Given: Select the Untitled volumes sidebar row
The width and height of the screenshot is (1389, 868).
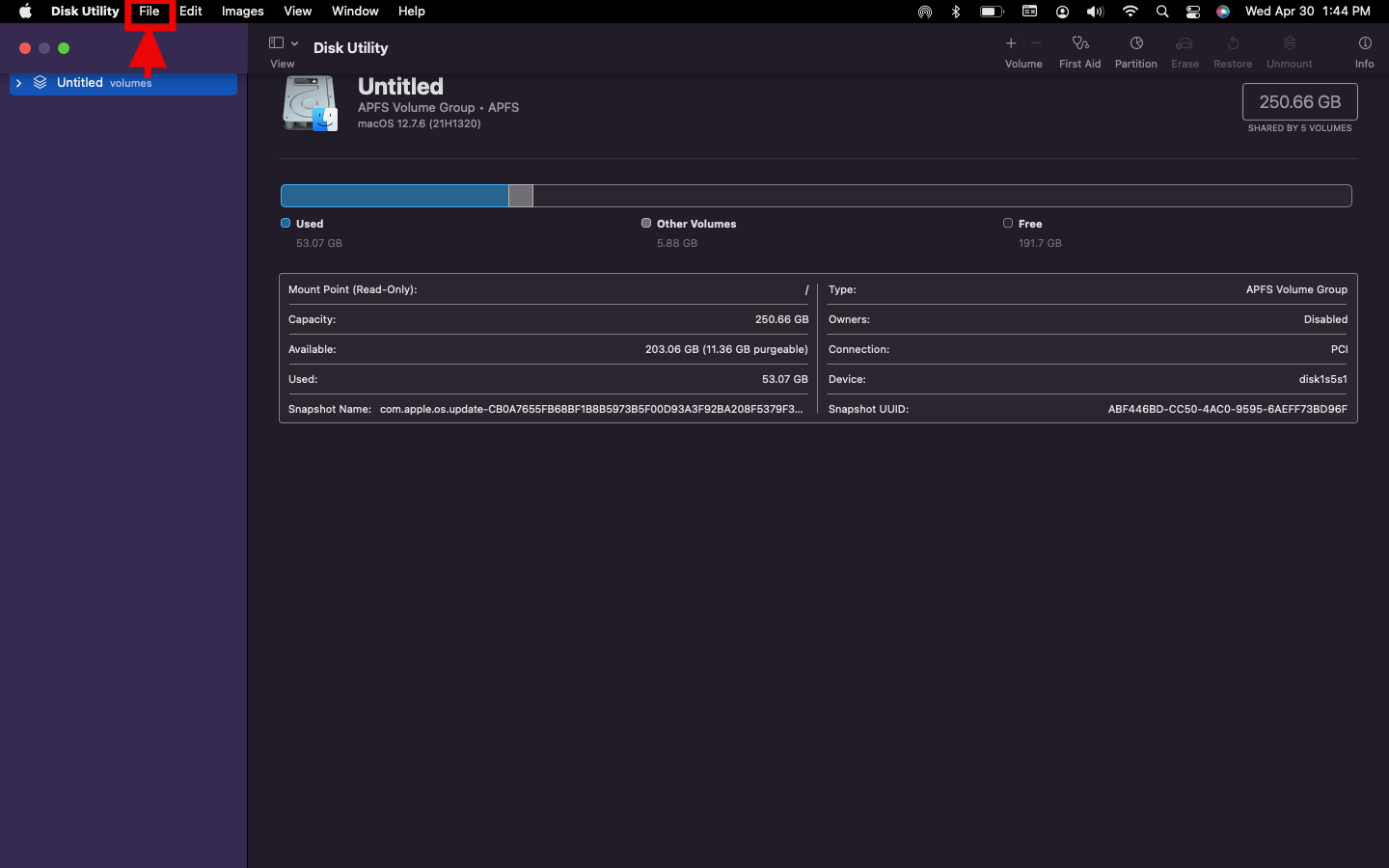Looking at the screenshot, I should [x=125, y=83].
